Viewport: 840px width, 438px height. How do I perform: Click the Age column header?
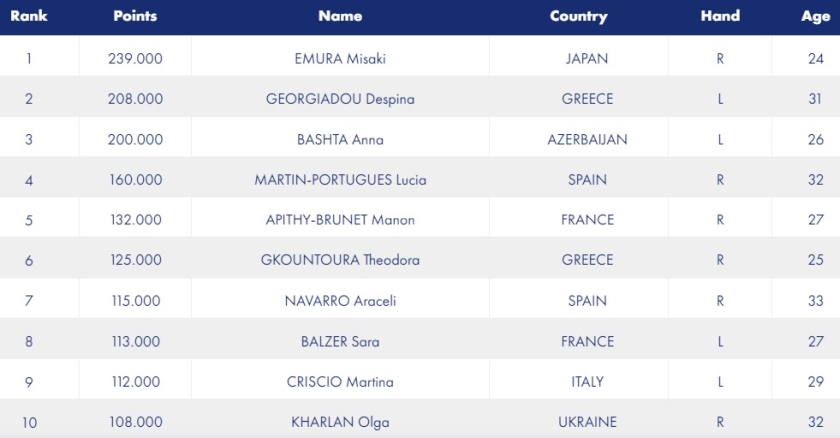tap(815, 17)
